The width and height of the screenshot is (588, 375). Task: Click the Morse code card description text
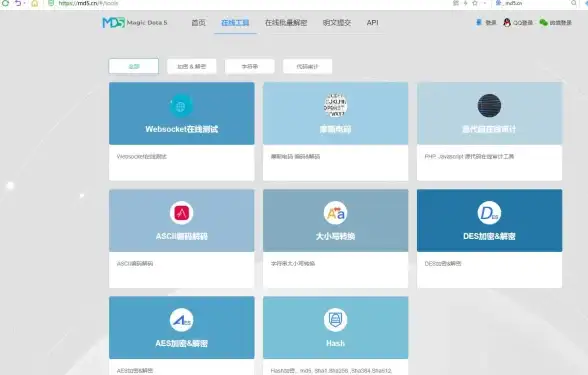[x=296, y=156]
